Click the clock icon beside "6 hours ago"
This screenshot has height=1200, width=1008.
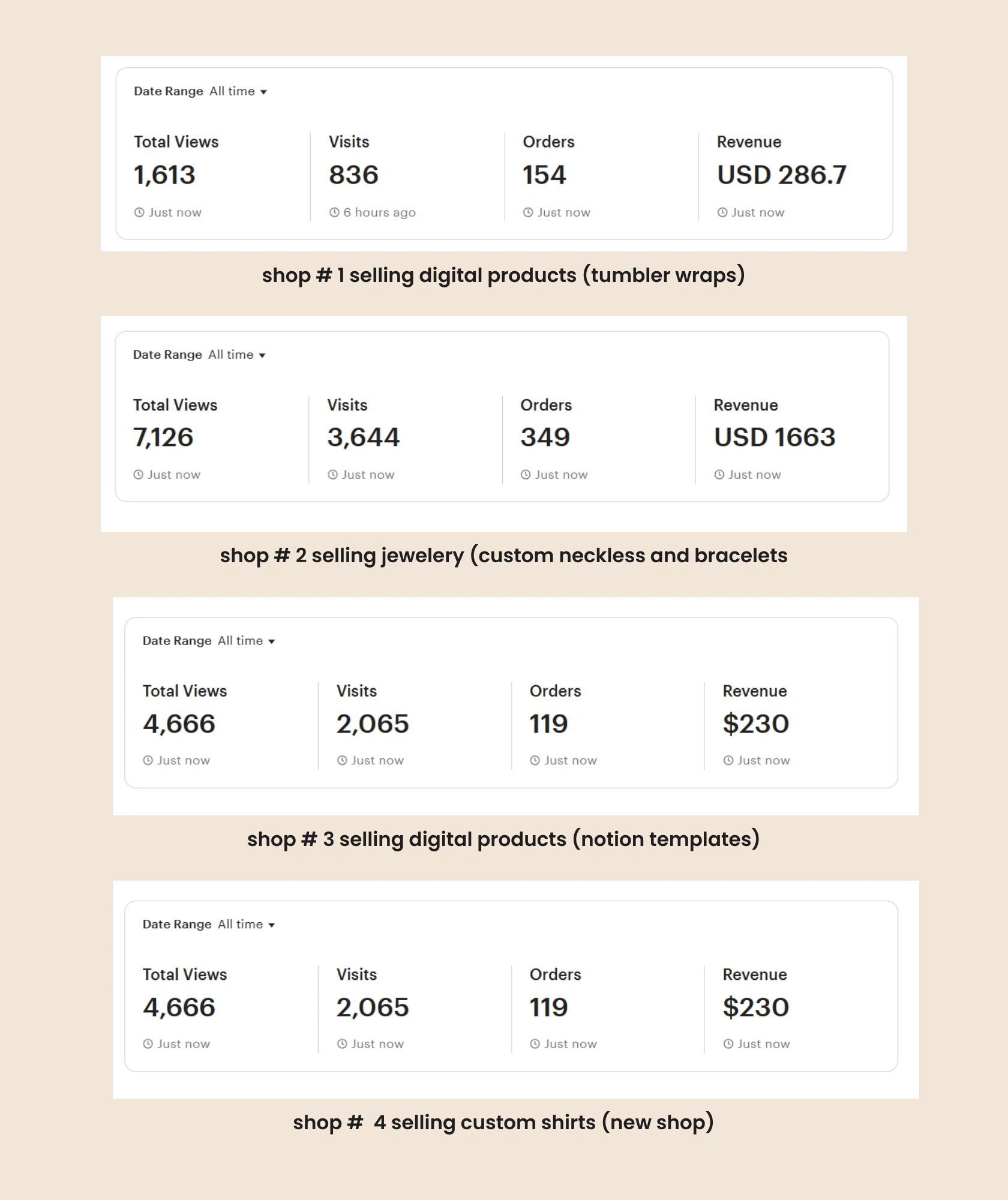tap(334, 212)
